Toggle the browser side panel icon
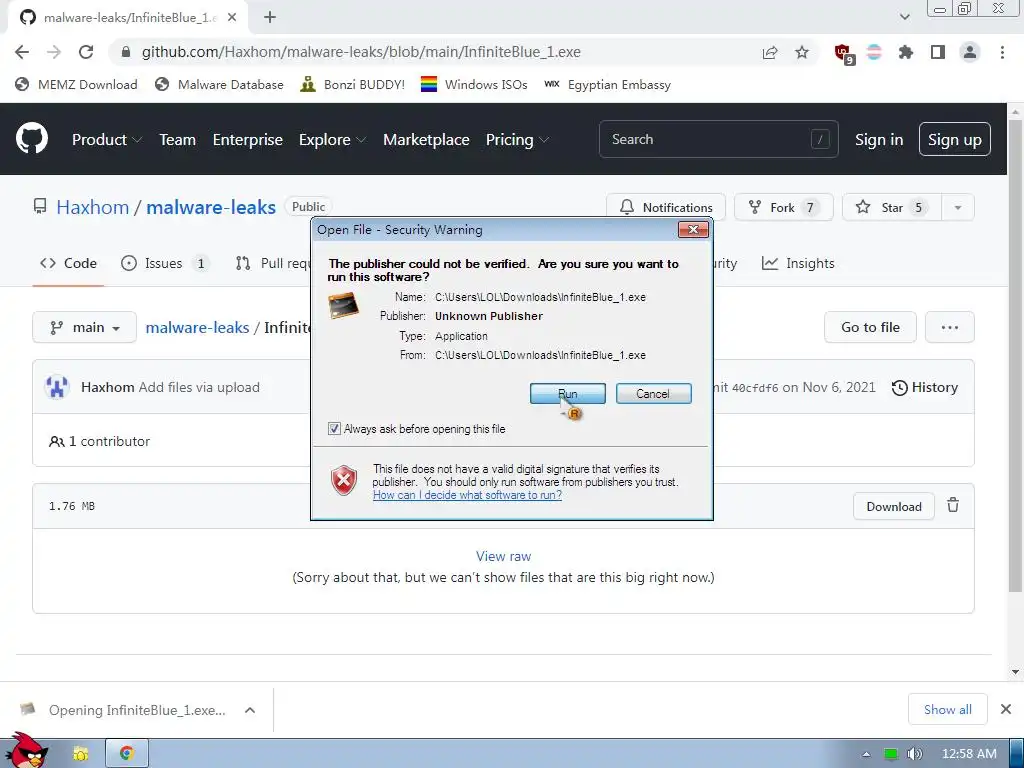 coord(938,52)
